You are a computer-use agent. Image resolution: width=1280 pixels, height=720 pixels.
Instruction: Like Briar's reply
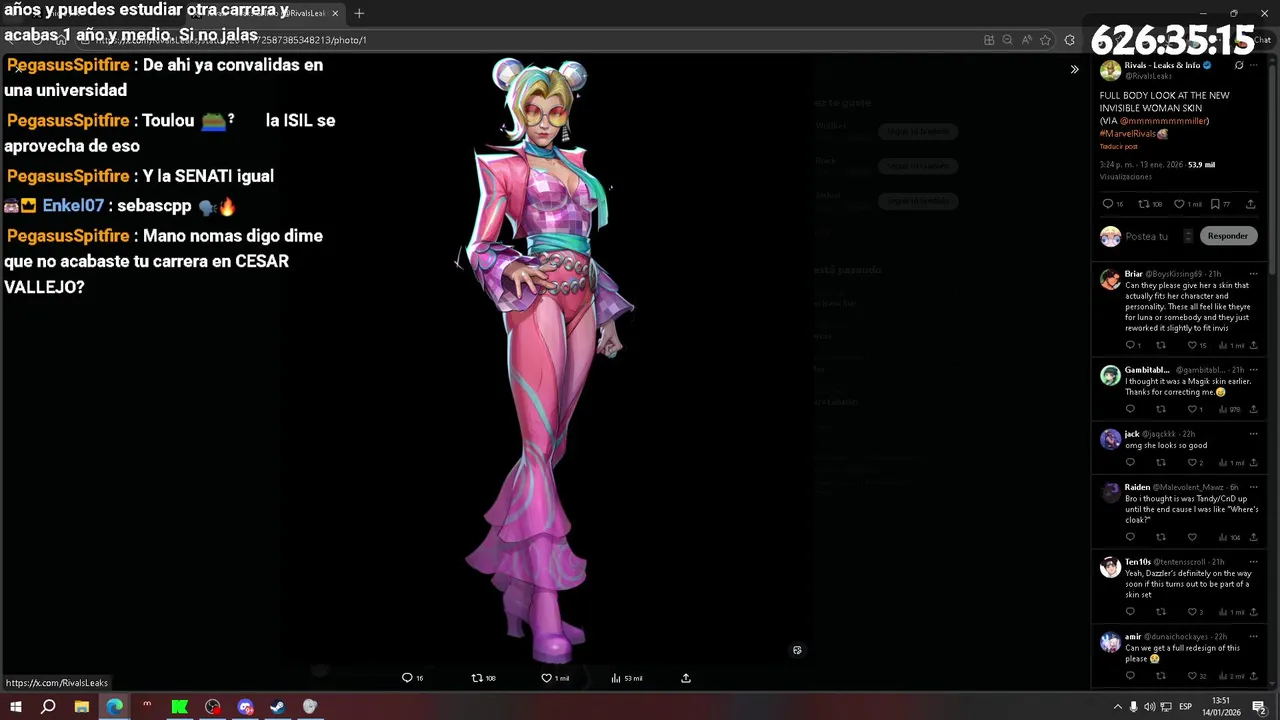click(1192, 345)
